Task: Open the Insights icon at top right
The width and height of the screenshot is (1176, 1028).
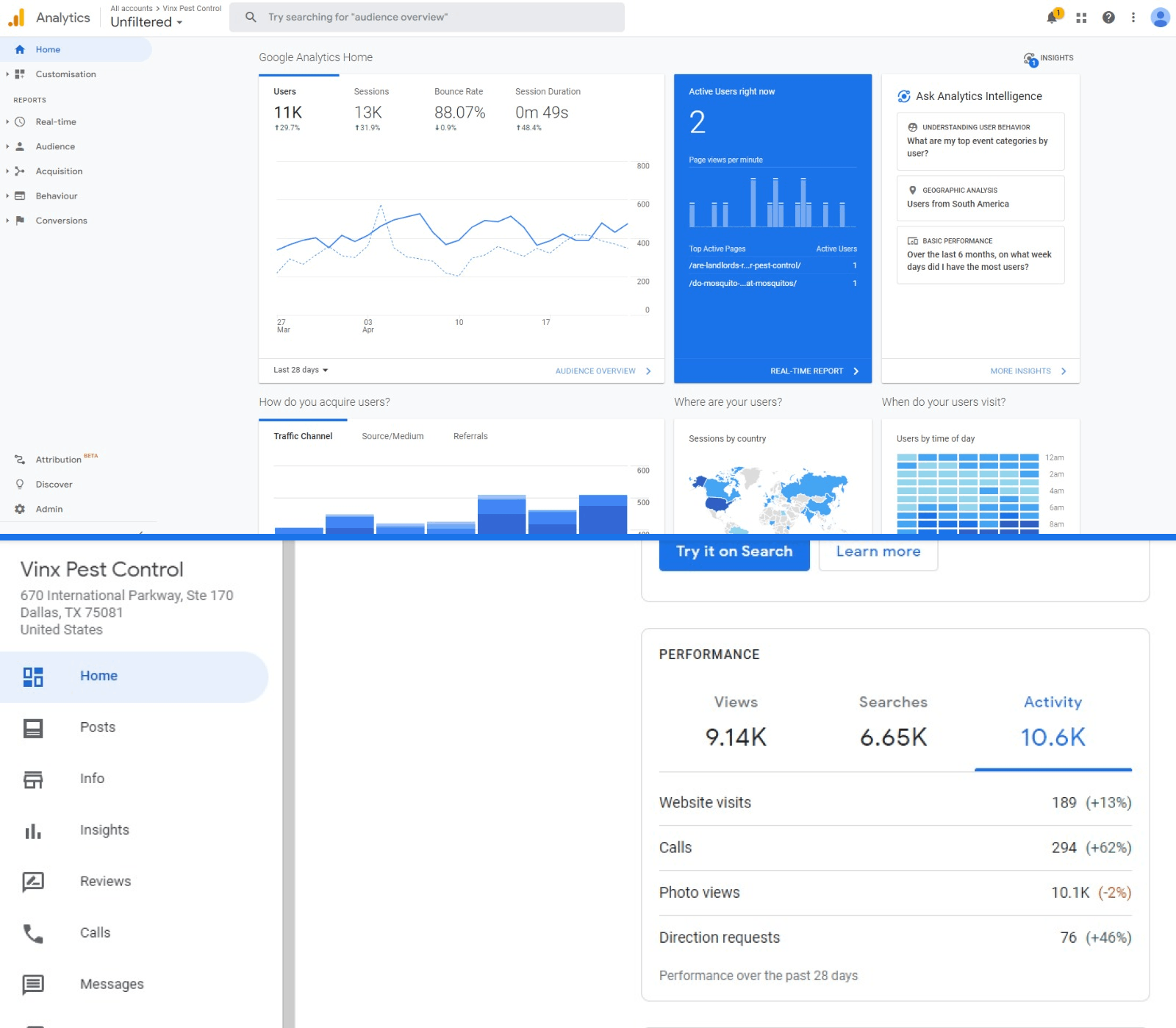Action: coord(1049,59)
